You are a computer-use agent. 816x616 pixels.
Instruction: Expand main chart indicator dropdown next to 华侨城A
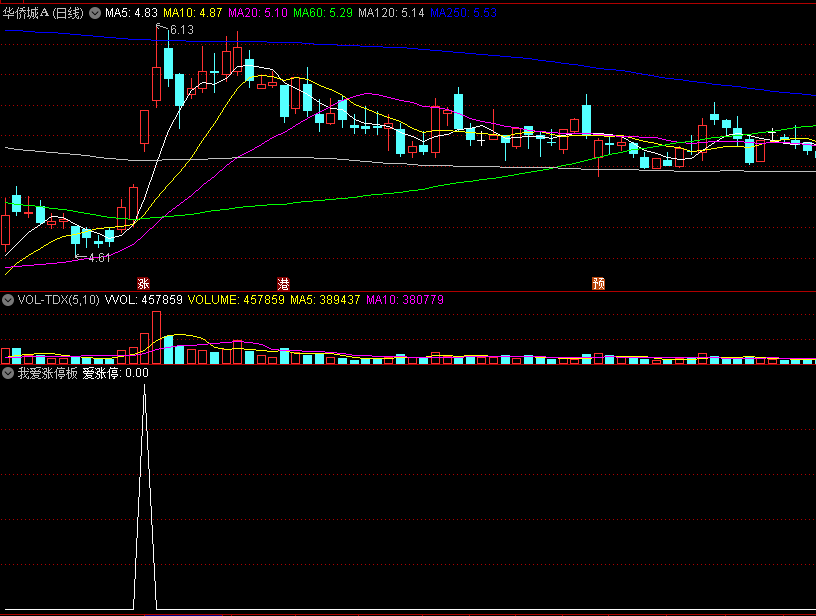(x=95, y=13)
